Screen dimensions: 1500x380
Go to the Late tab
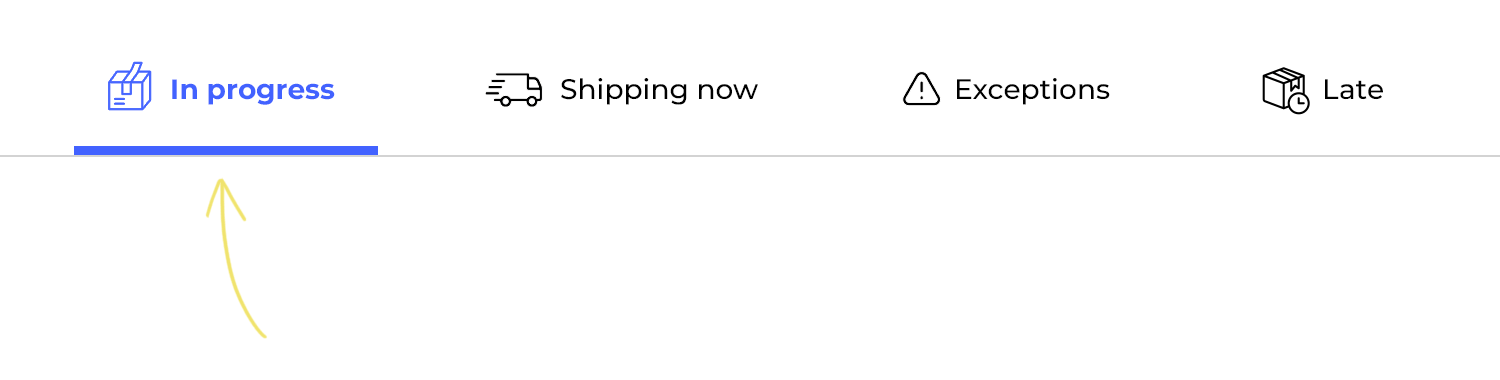pyautogui.click(x=1323, y=90)
